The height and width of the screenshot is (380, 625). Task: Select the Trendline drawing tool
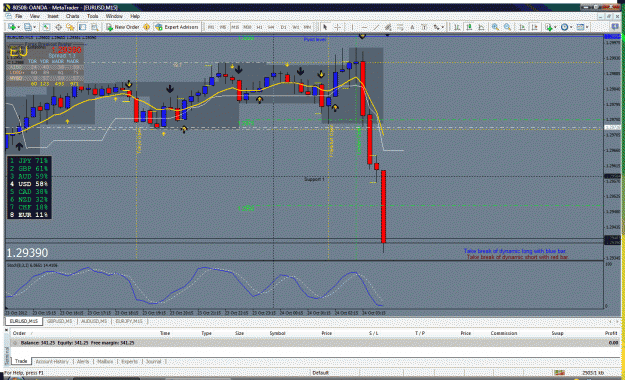click(376, 27)
